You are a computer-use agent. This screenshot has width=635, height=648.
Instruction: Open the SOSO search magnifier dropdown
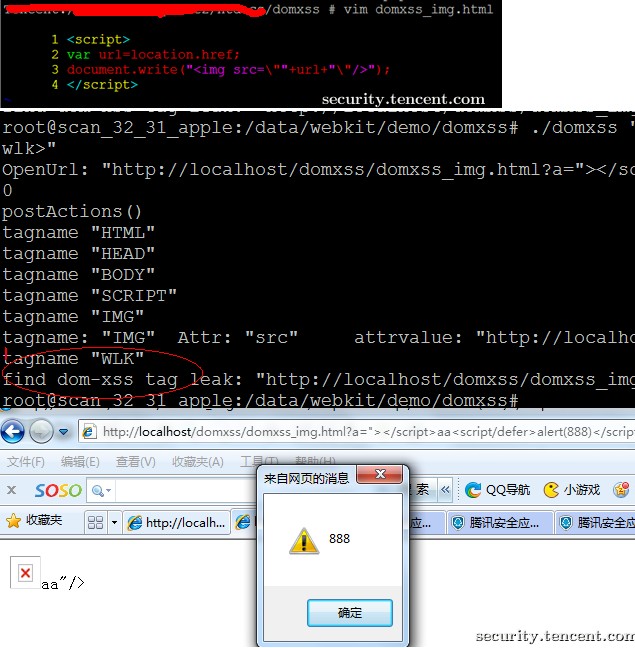103,490
